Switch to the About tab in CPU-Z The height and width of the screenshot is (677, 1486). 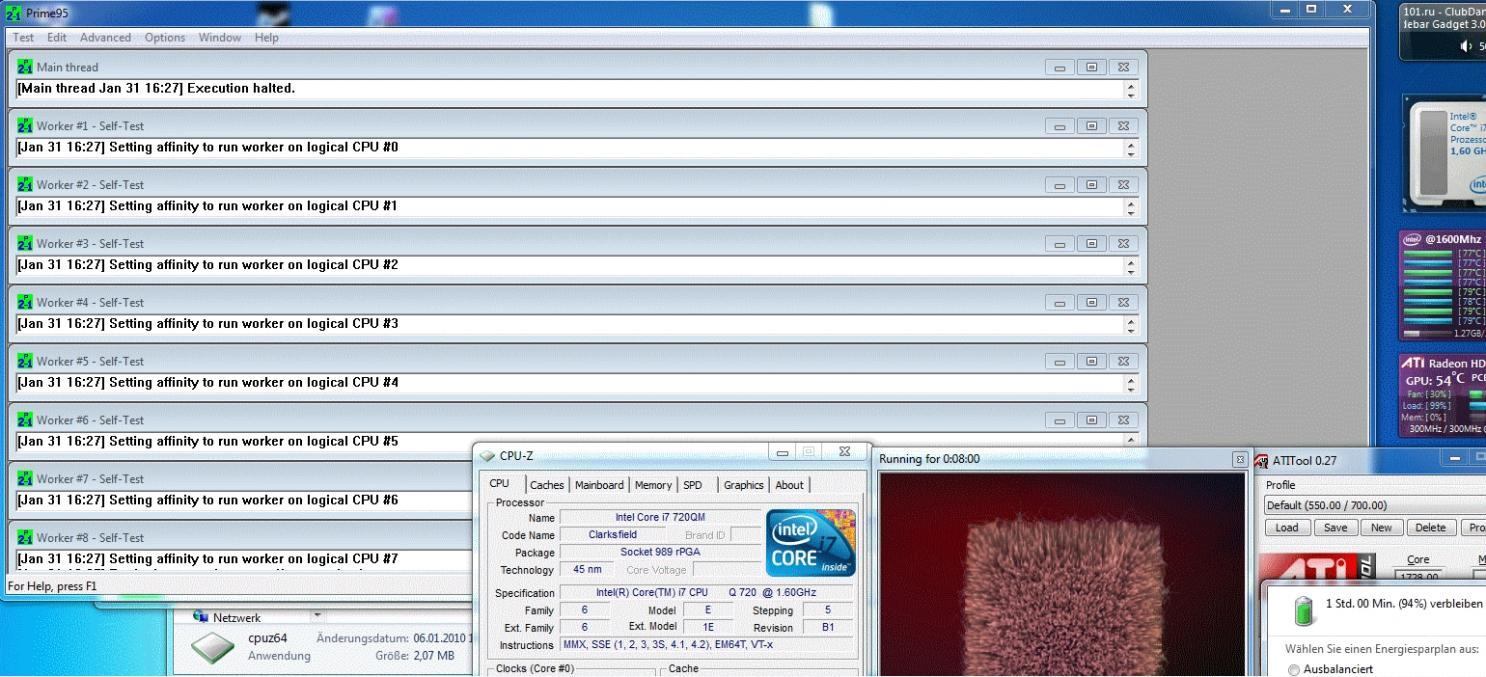point(789,486)
